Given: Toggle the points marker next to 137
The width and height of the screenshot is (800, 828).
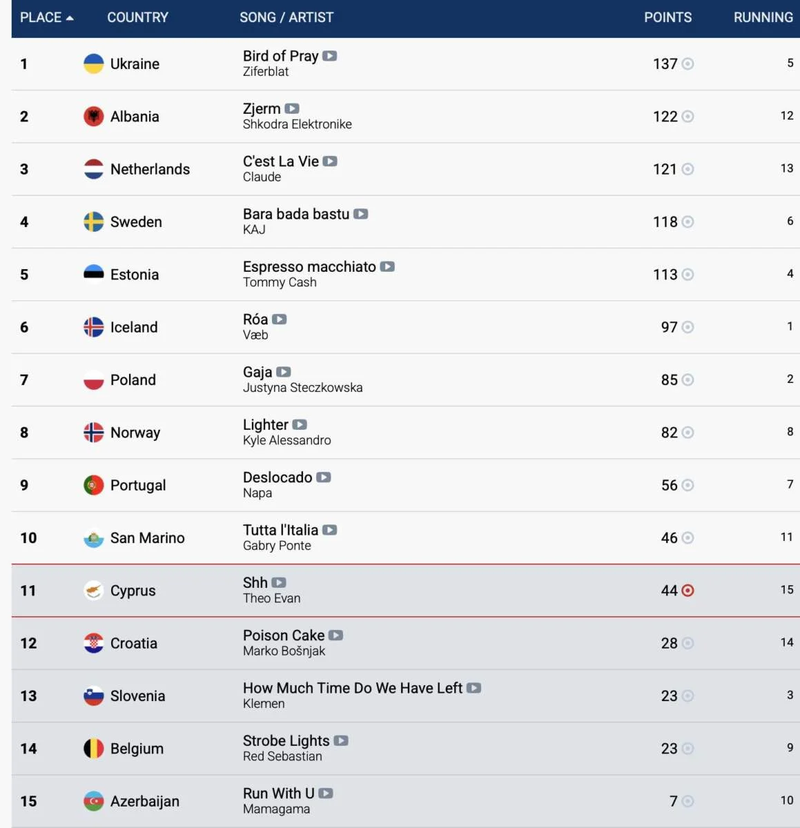Looking at the screenshot, I should [688, 64].
